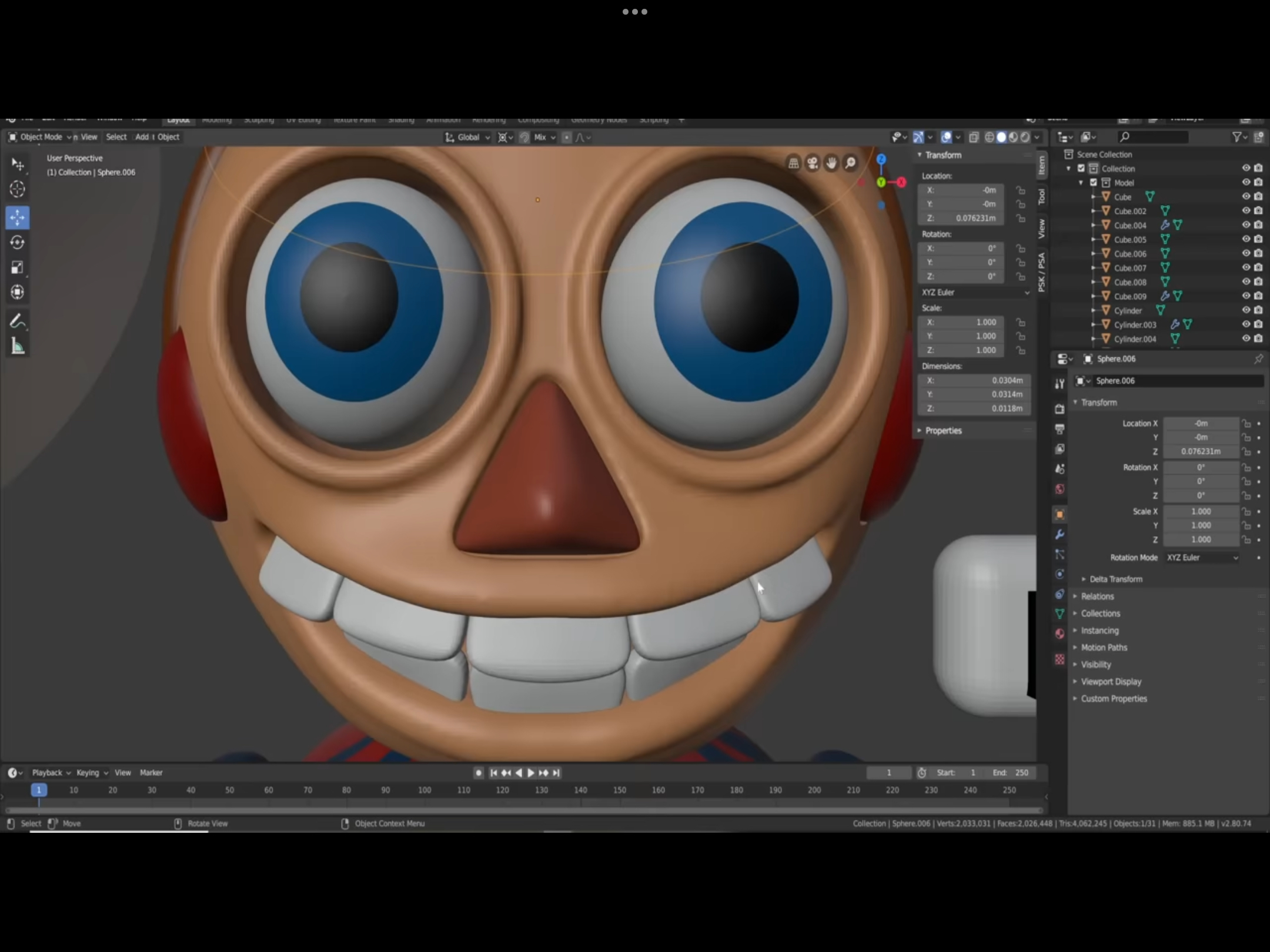This screenshot has width=1270, height=952.
Task: Open the Object Mode dropdown
Action: (39, 137)
